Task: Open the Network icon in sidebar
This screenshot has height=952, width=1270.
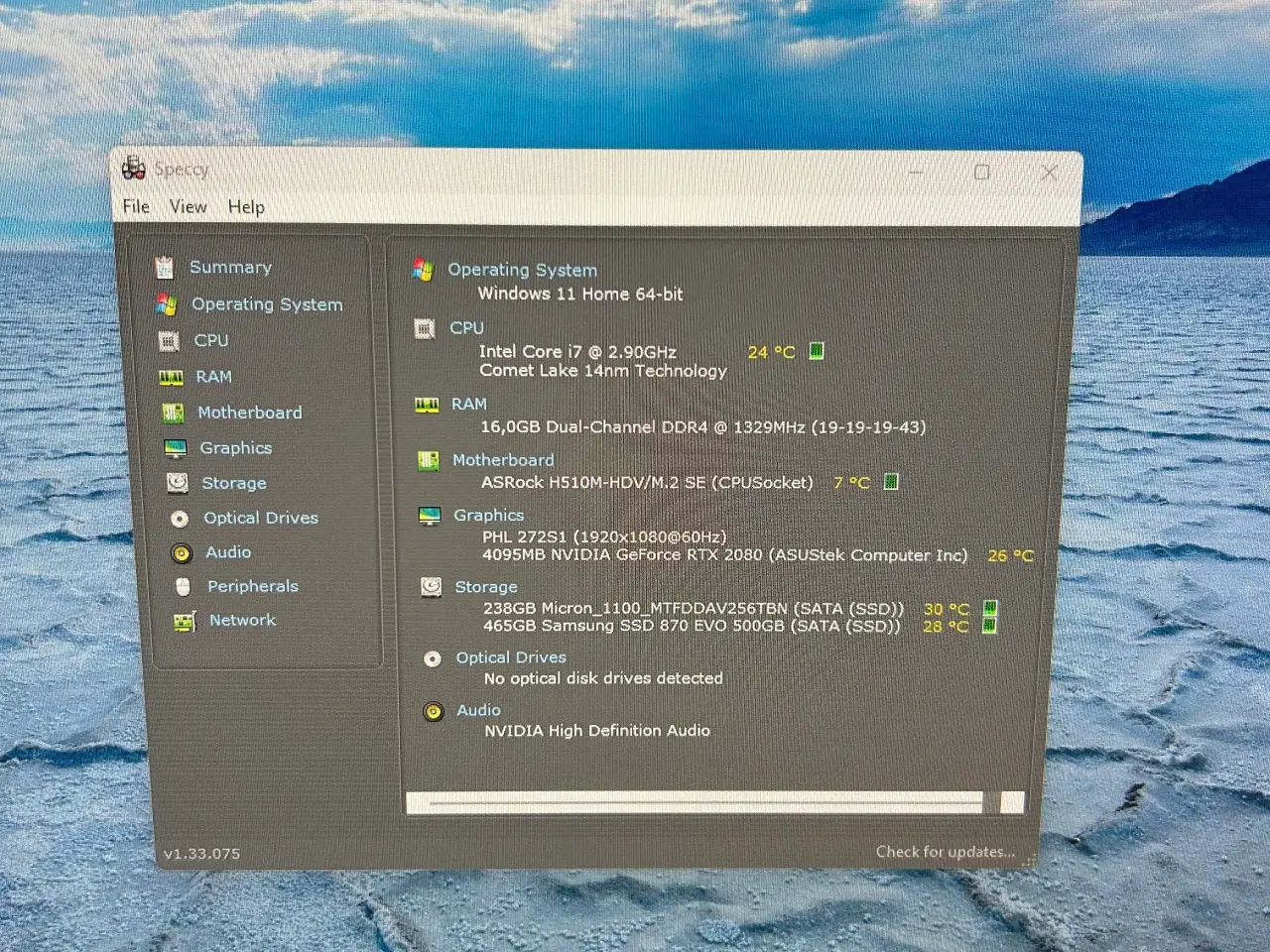Action: tap(185, 622)
